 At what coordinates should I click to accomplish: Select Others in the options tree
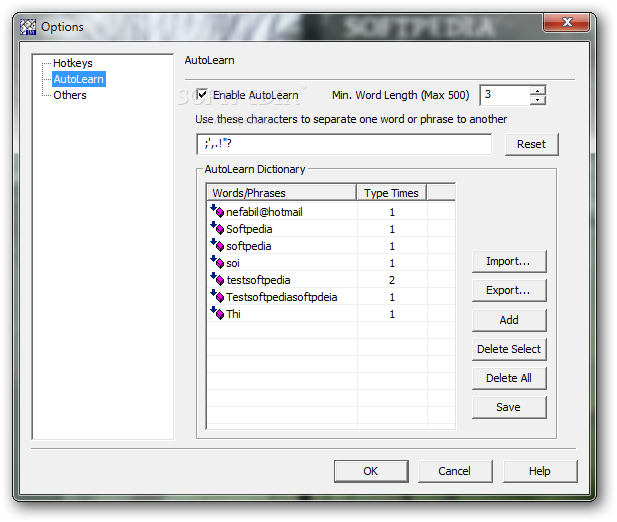(x=70, y=95)
